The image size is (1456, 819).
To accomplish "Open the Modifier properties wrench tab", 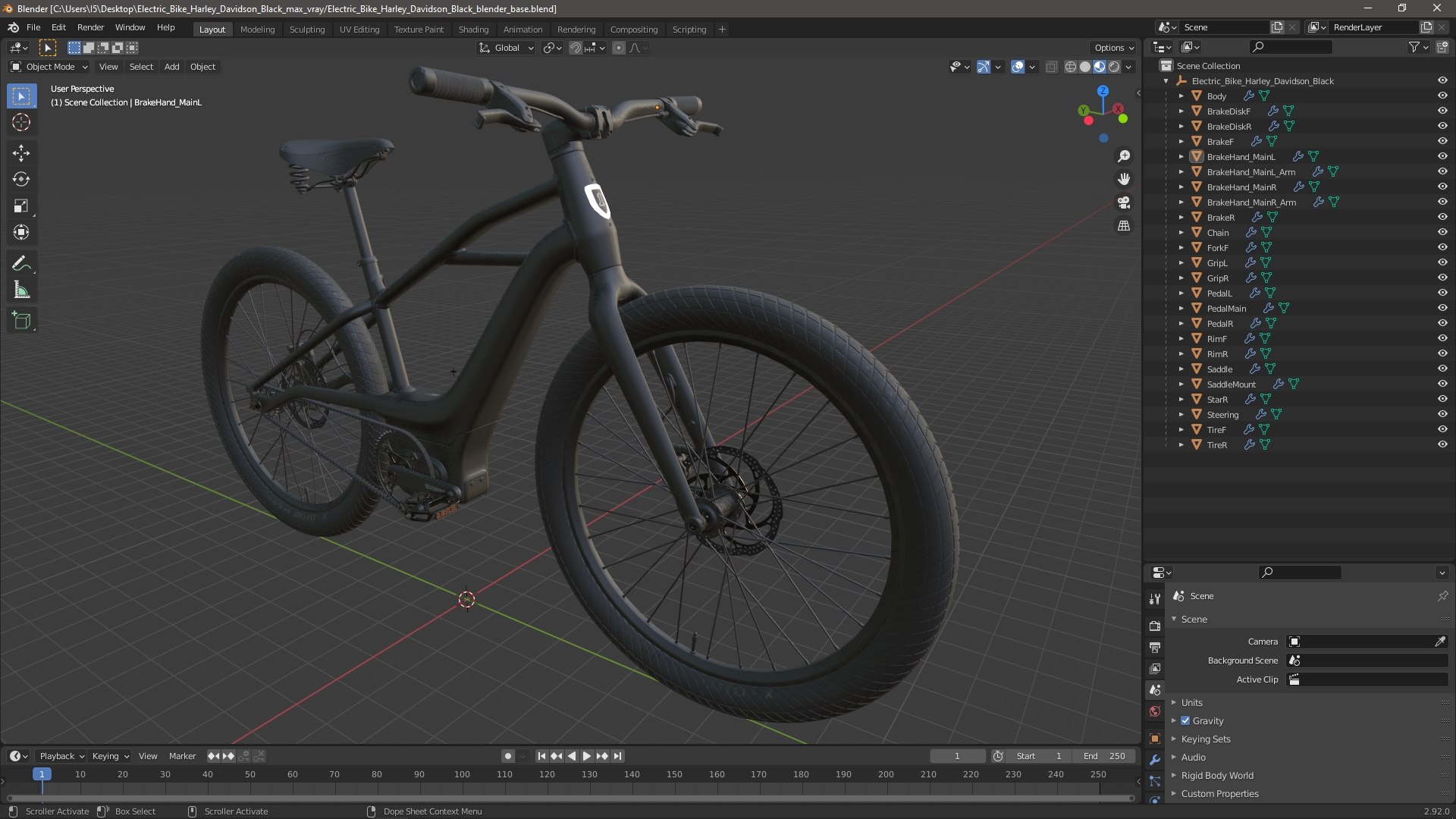I will (1155, 760).
